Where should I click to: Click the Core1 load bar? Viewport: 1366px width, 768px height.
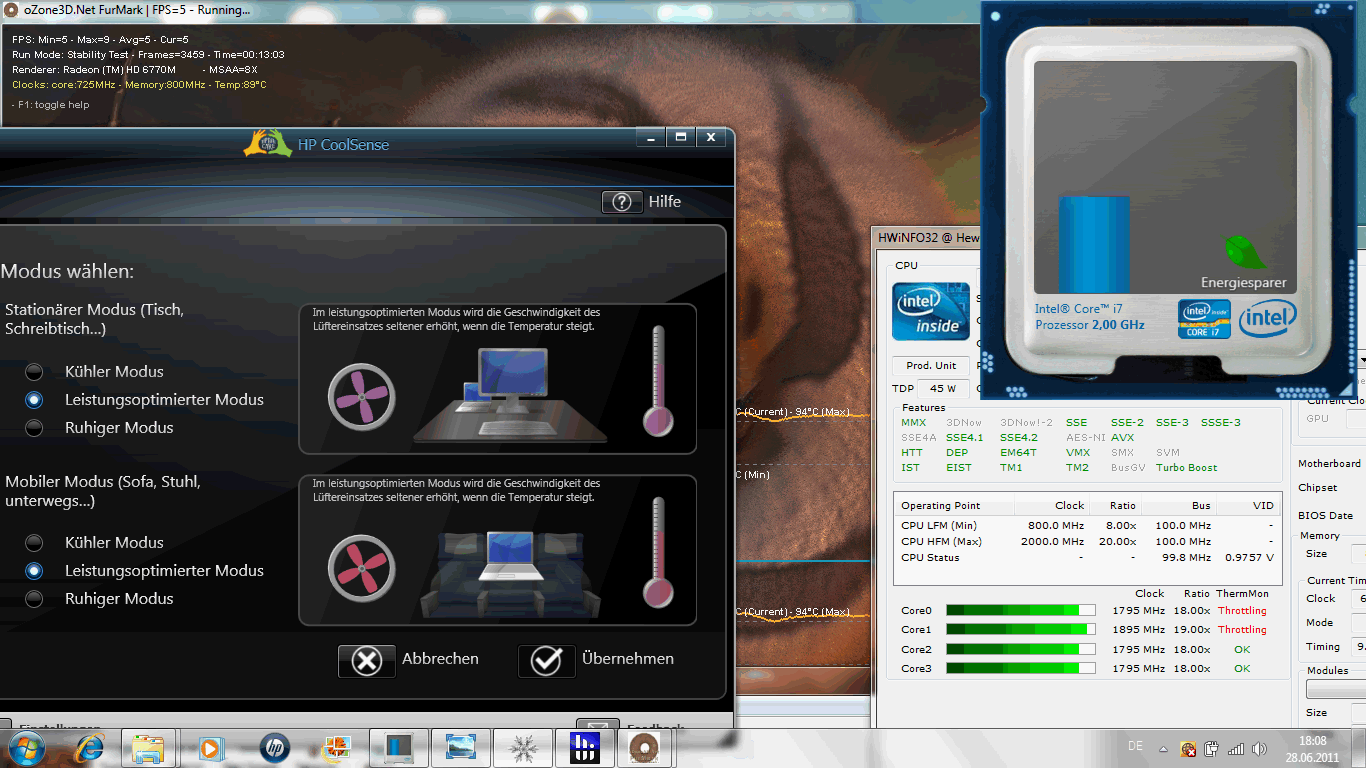pyautogui.click(x=1020, y=629)
